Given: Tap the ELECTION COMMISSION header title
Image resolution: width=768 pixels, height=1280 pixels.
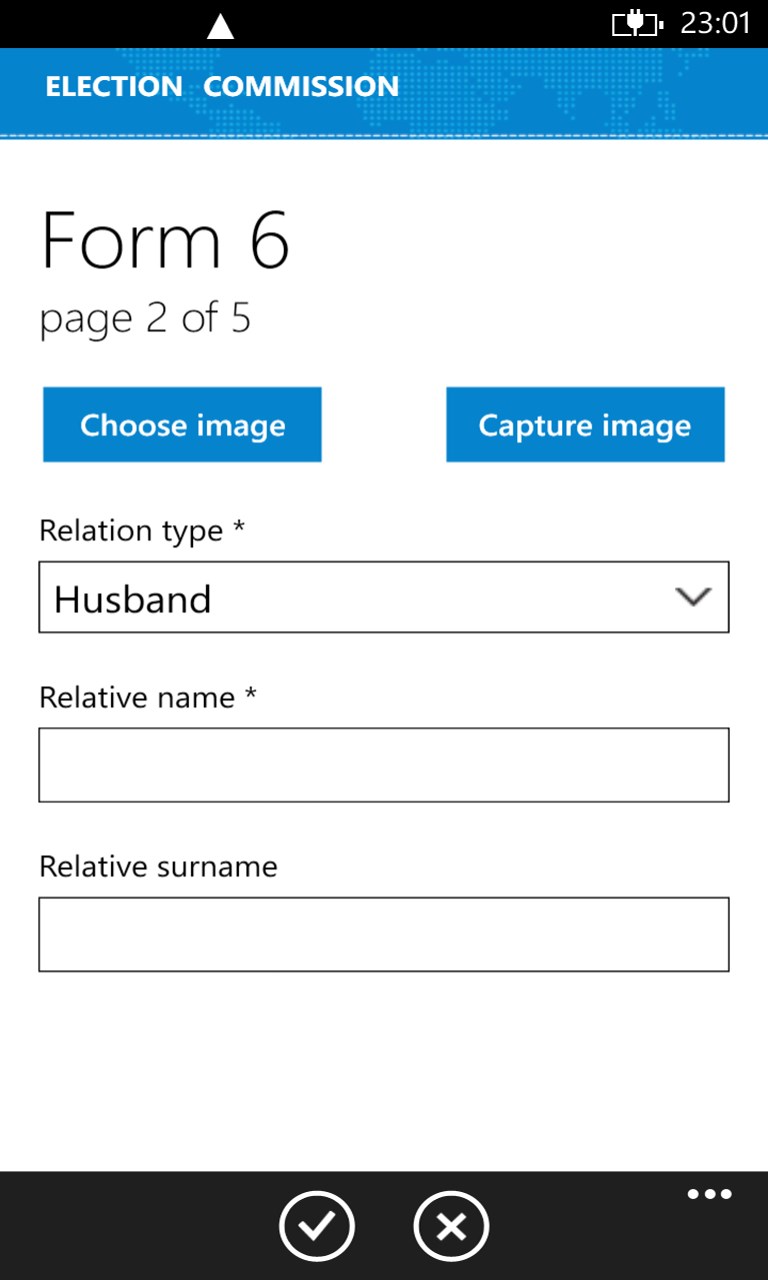Looking at the screenshot, I should pos(222,87).
